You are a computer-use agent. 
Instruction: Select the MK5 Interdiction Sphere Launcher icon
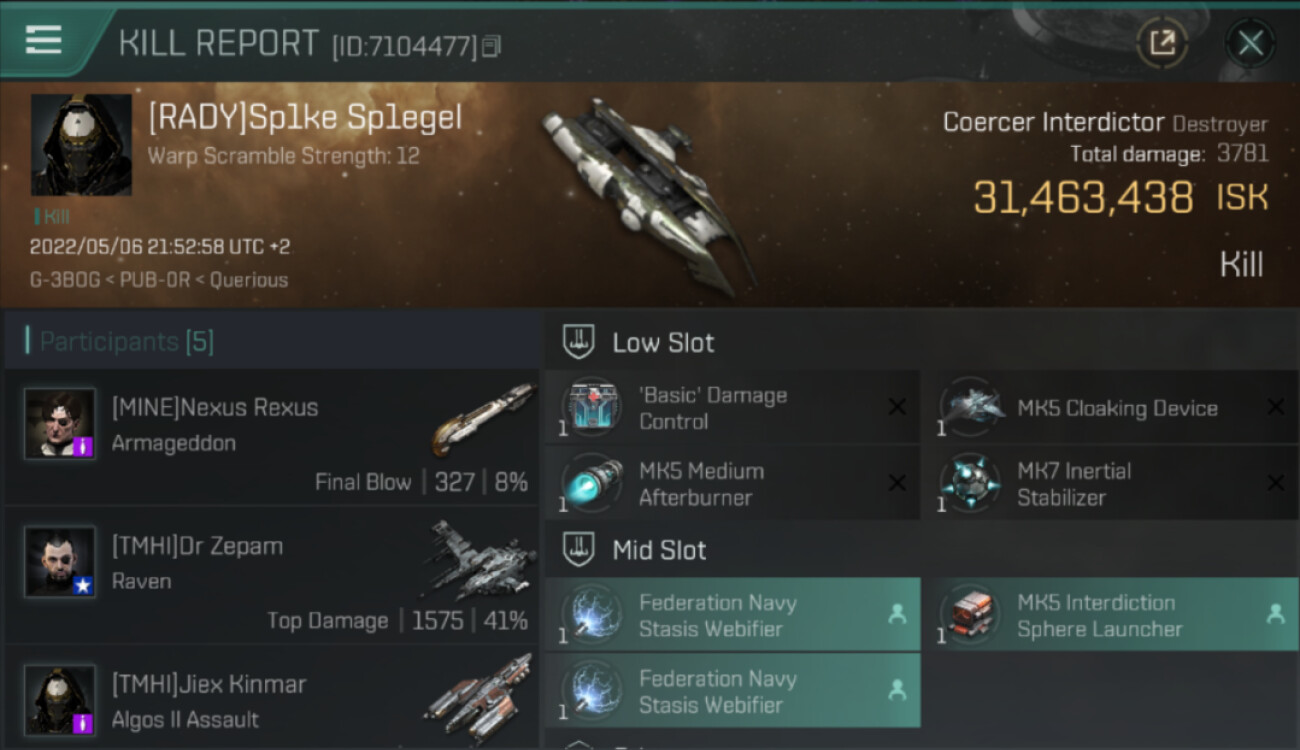969,615
